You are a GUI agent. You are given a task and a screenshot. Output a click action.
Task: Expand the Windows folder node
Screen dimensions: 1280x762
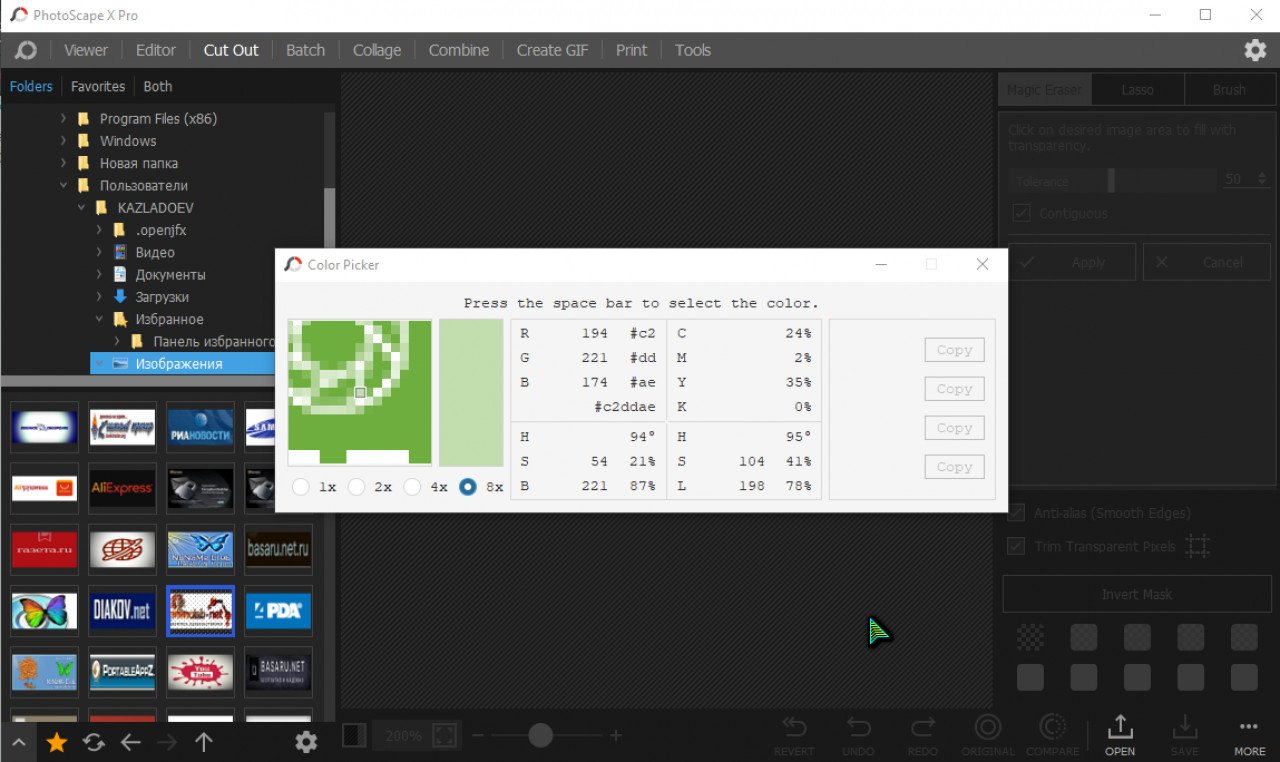click(64, 141)
